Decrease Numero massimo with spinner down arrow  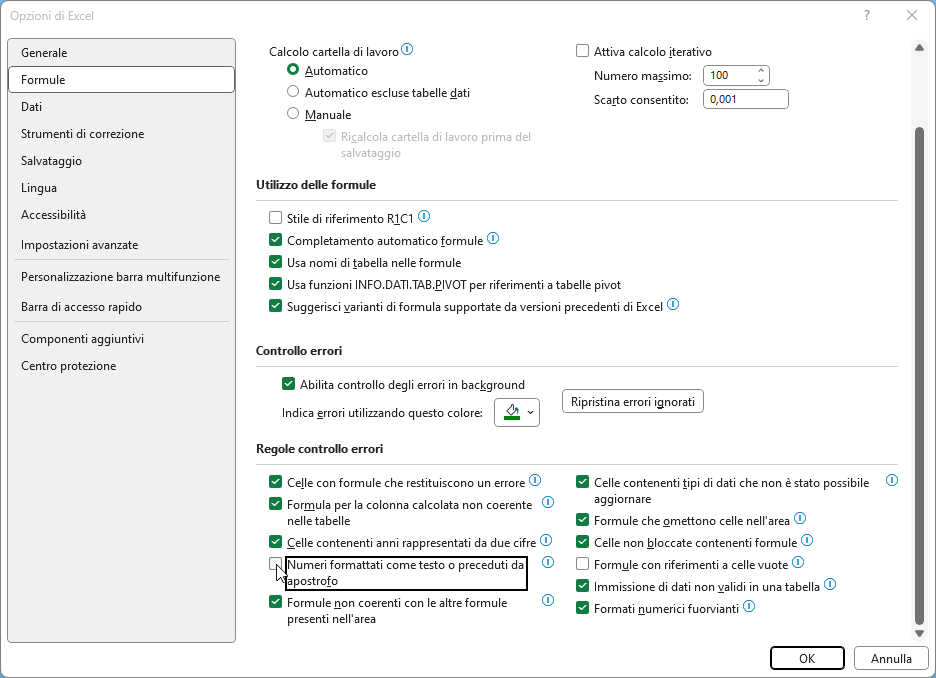pyautogui.click(x=761, y=80)
